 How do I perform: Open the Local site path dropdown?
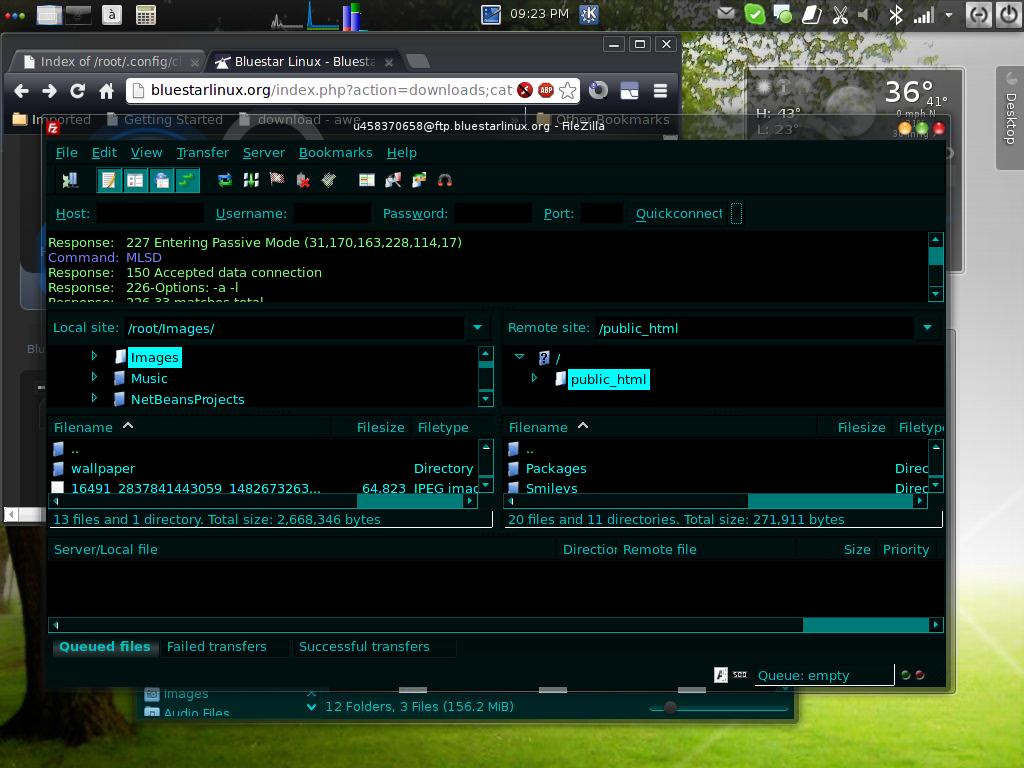click(x=477, y=328)
